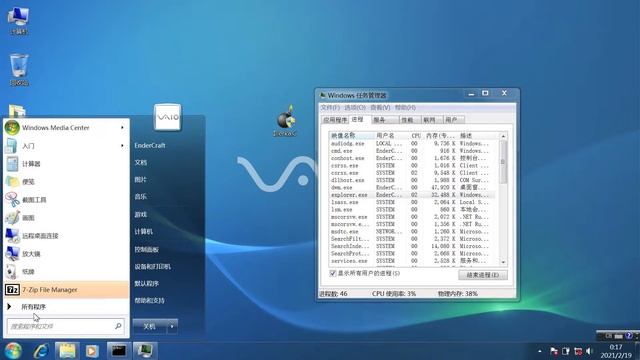640x360 pixels.
Task: Switch to the 联网 tab
Action: (x=431, y=120)
